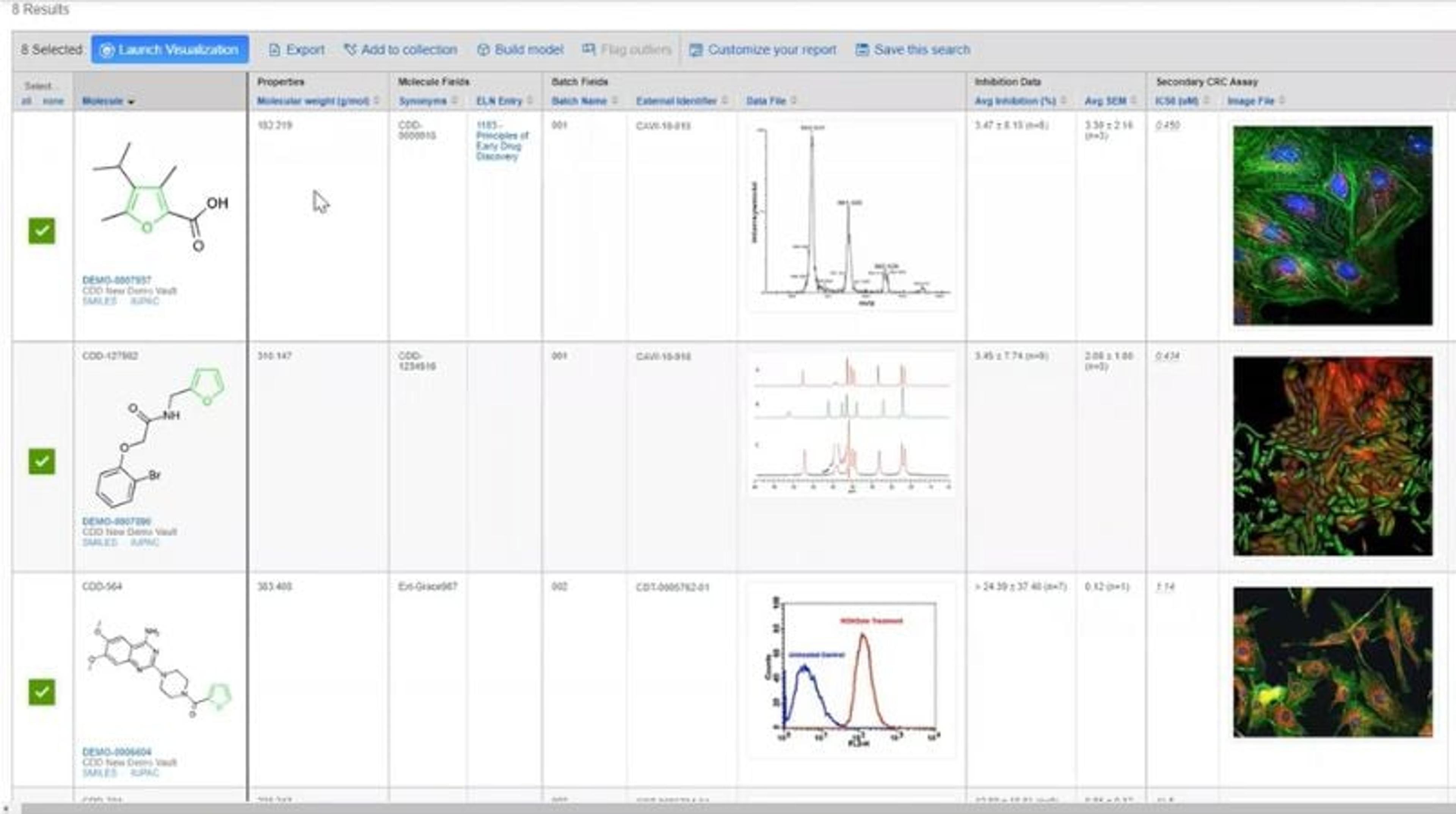Open the Molecule column sort dropdown arrow
Image resolution: width=1456 pixels, height=814 pixels.
(131, 102)
